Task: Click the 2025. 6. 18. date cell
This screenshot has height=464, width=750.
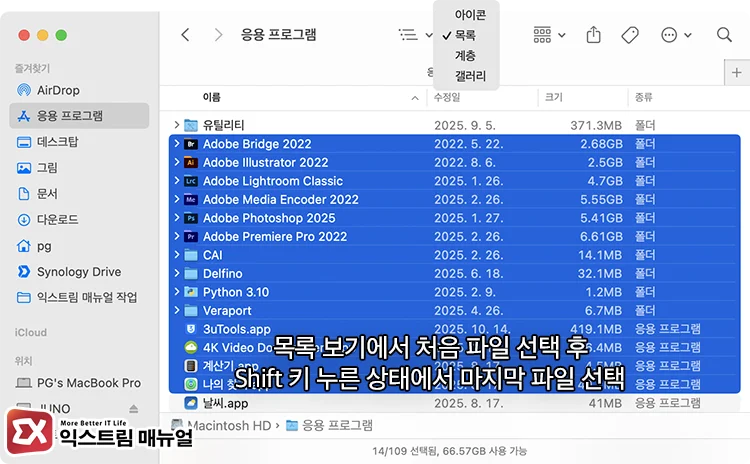Action: tap(468, 274)
